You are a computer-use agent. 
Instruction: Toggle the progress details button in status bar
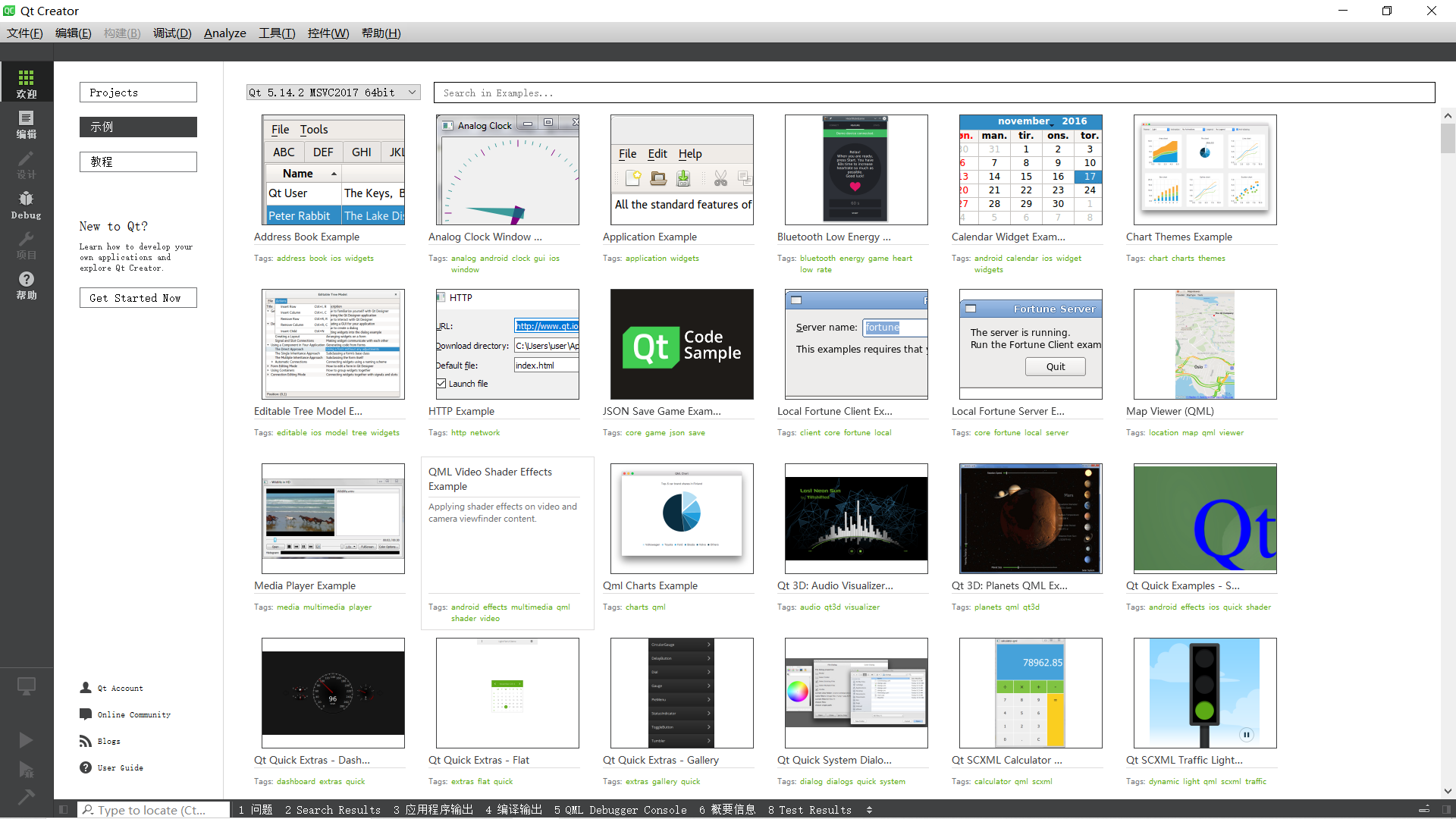[1423, 810]
